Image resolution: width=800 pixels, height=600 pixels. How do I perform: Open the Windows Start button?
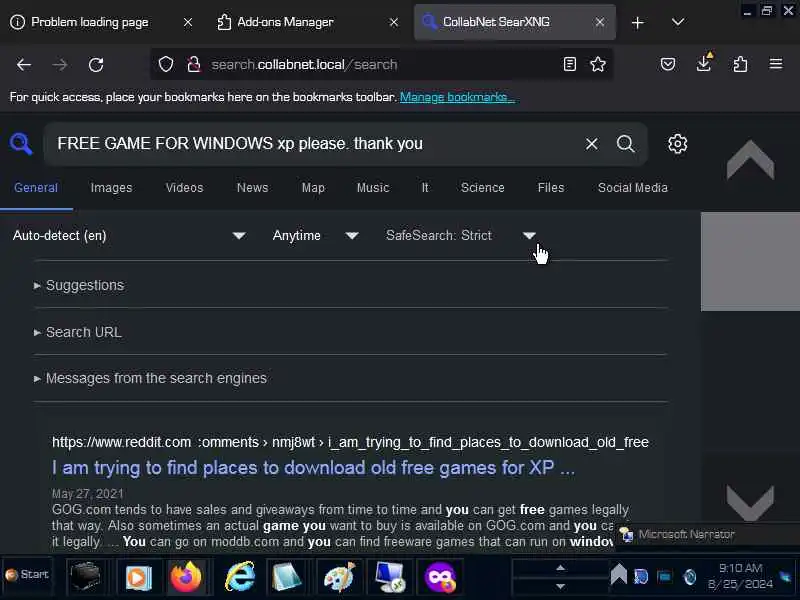click(x=28, y=575)
